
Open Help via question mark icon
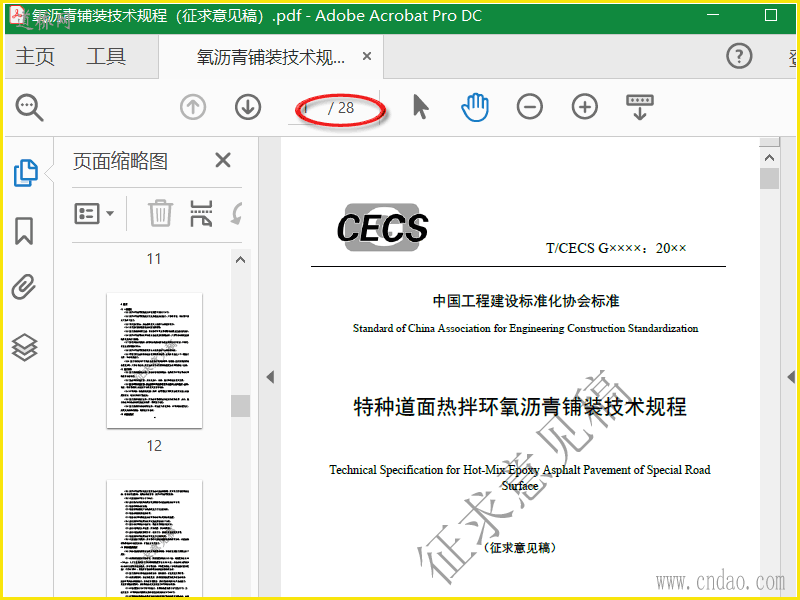[739, 56]
